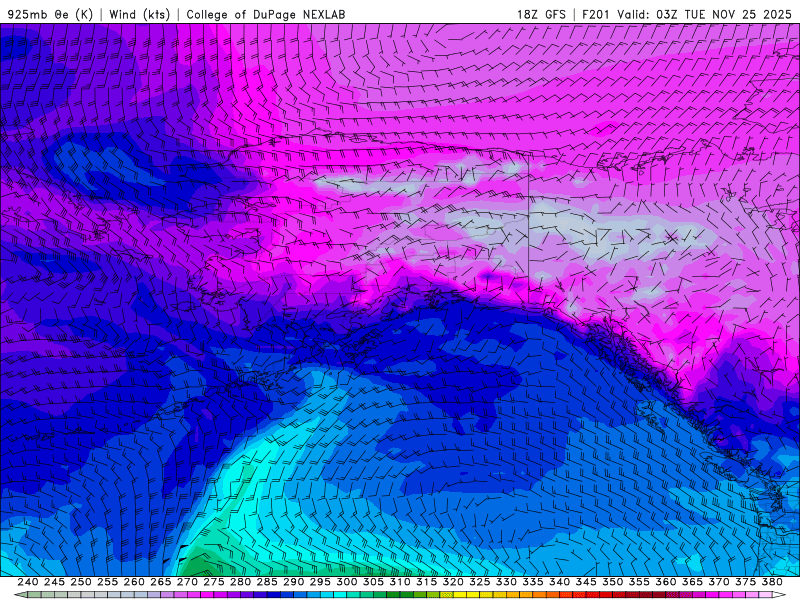Screen dimensions: 800x600
Task: Click the 305 value on color scale
Action: tap(373, 582)
